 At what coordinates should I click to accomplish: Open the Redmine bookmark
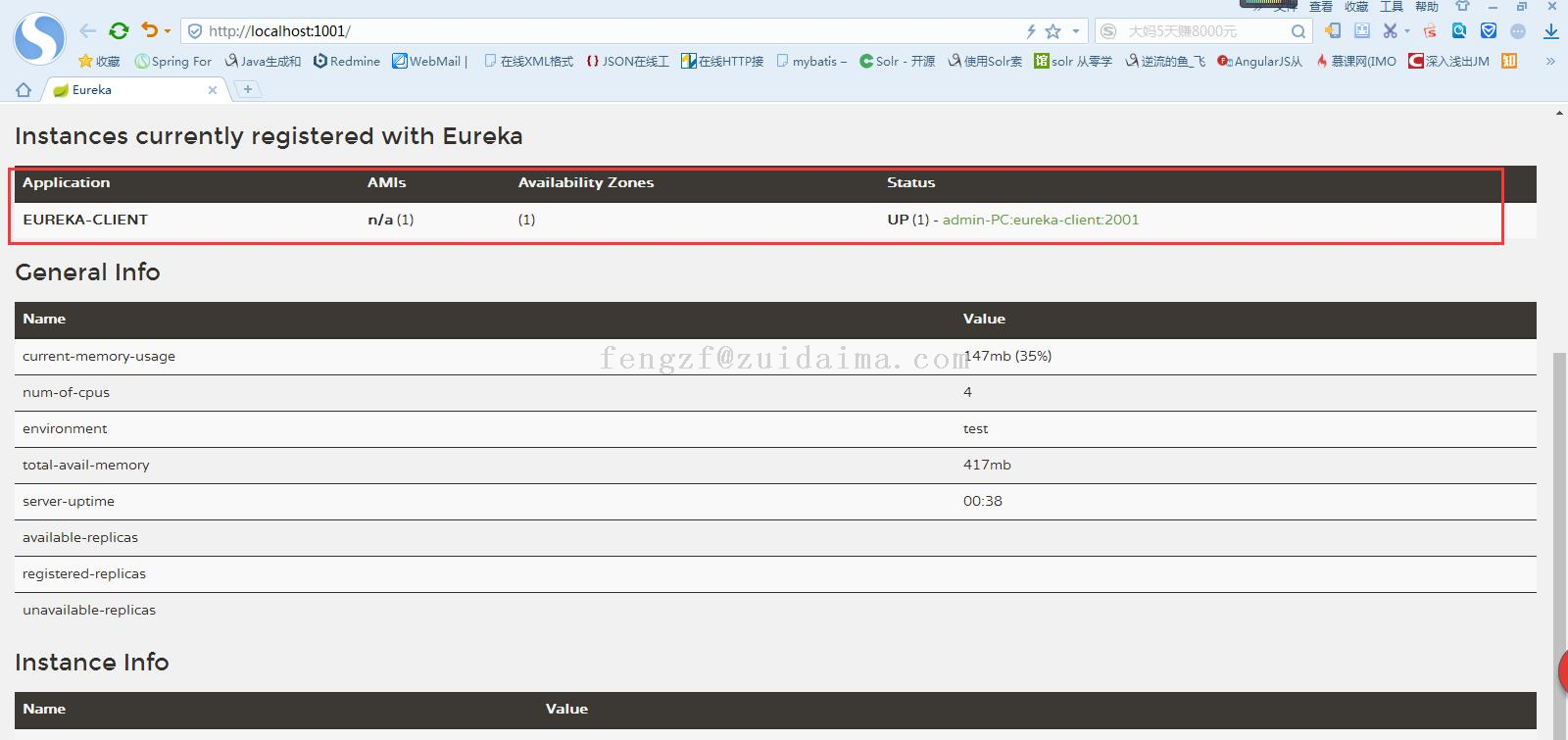click(x=347, y=61)
